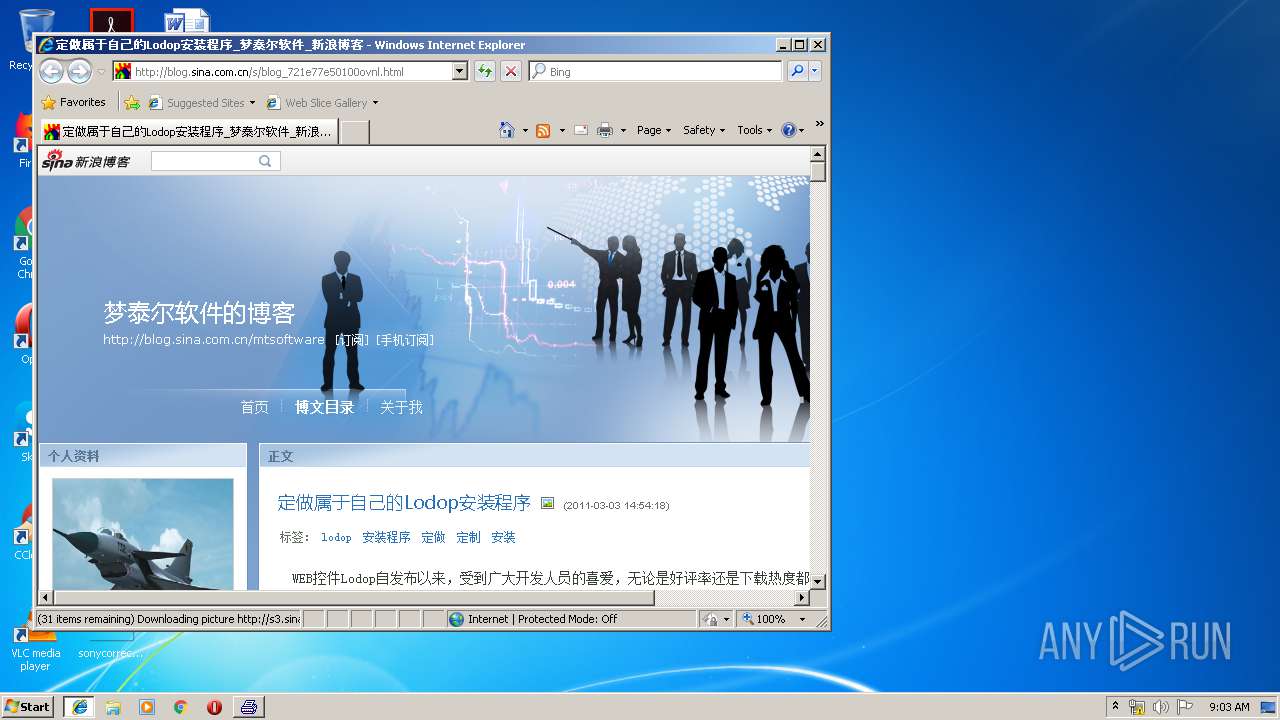This screenshot has height=720, width=1280.
Task: Expand the command bar overflow chevron
Action: [819, 124]
